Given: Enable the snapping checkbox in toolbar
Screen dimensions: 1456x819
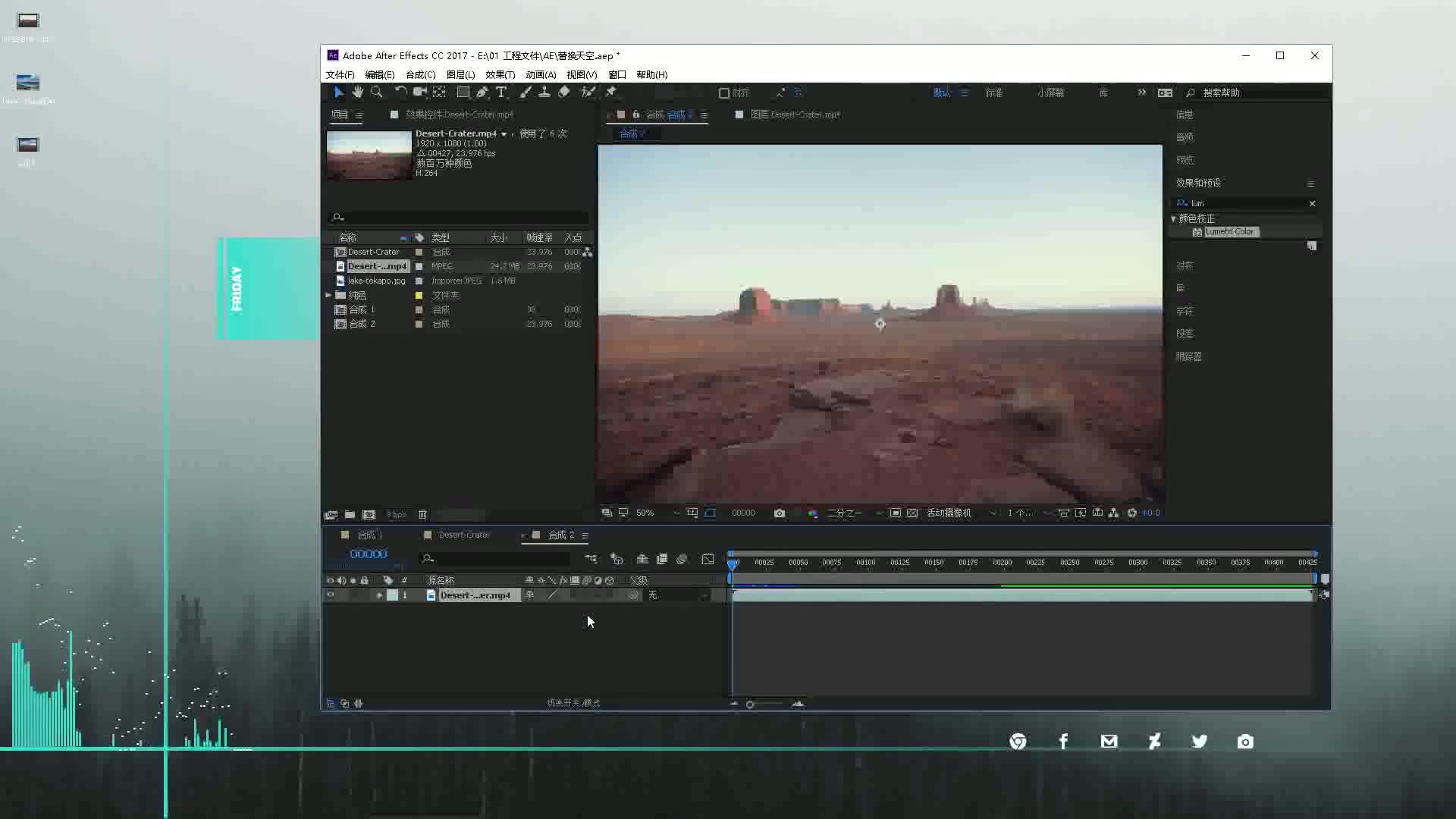Looking at the screenshot, I should pyautogui.click(x=724, y=93).
